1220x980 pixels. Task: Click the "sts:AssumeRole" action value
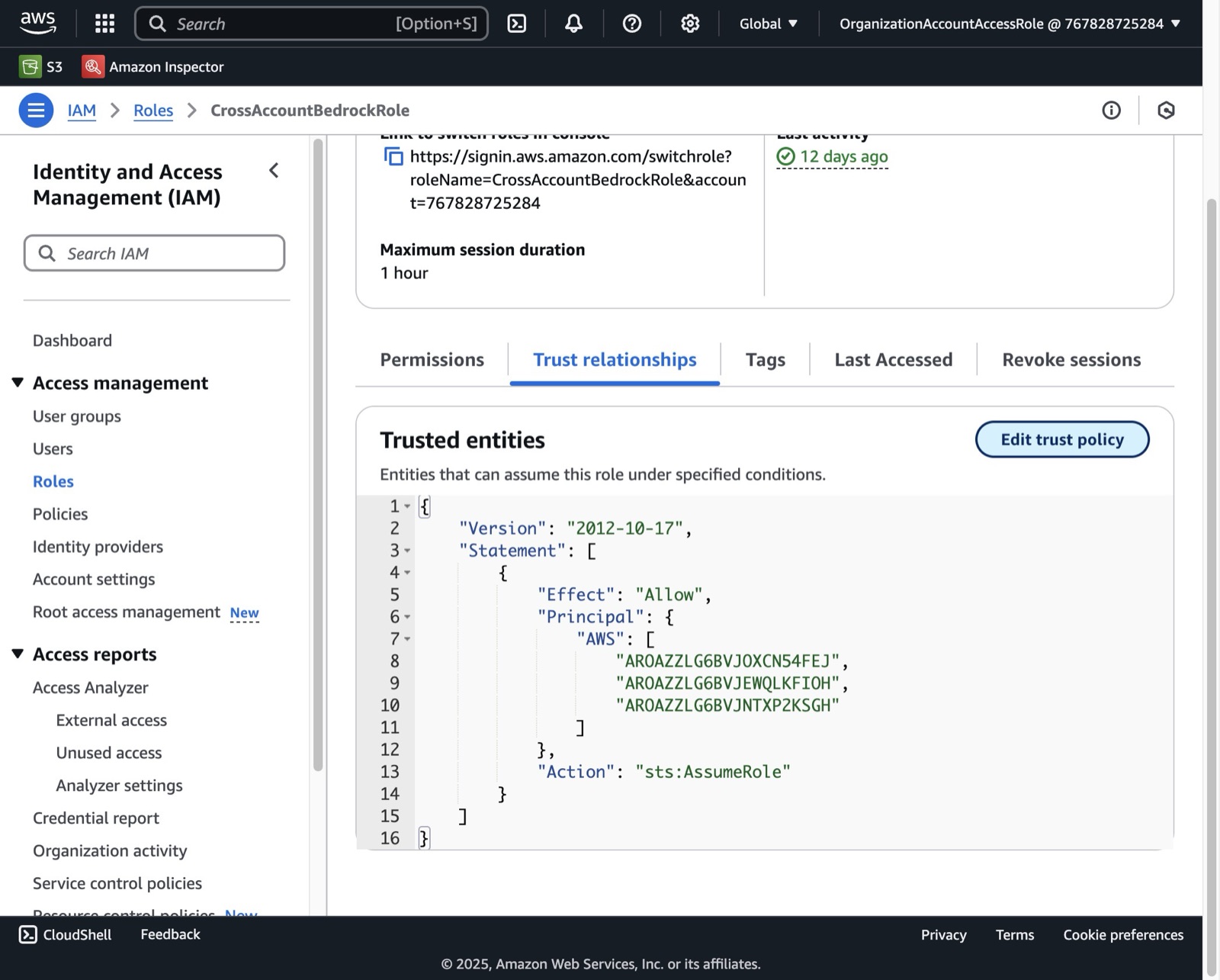pos(713,772)
